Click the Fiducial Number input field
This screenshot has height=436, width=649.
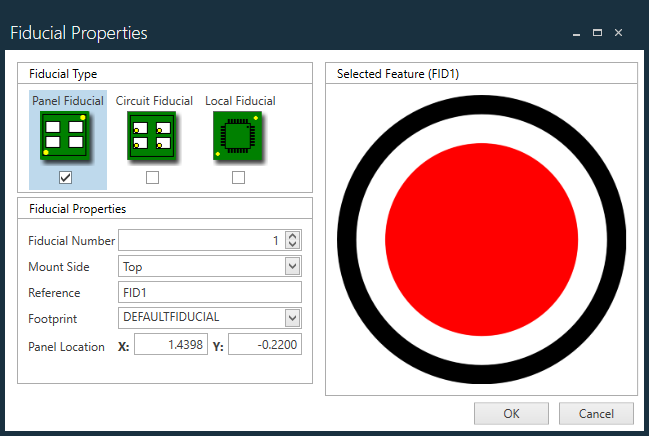pyautogui.click(x=200, y=241)
